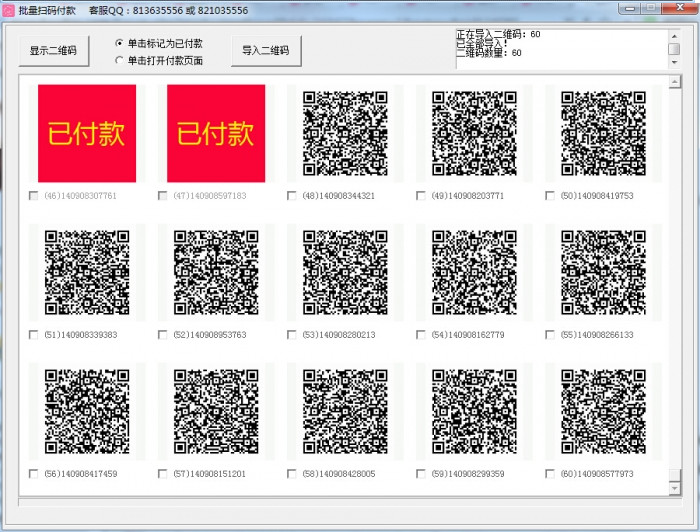The image size is (700, 532).
Task: Select QR code image number 56
Action: [87, 411]
